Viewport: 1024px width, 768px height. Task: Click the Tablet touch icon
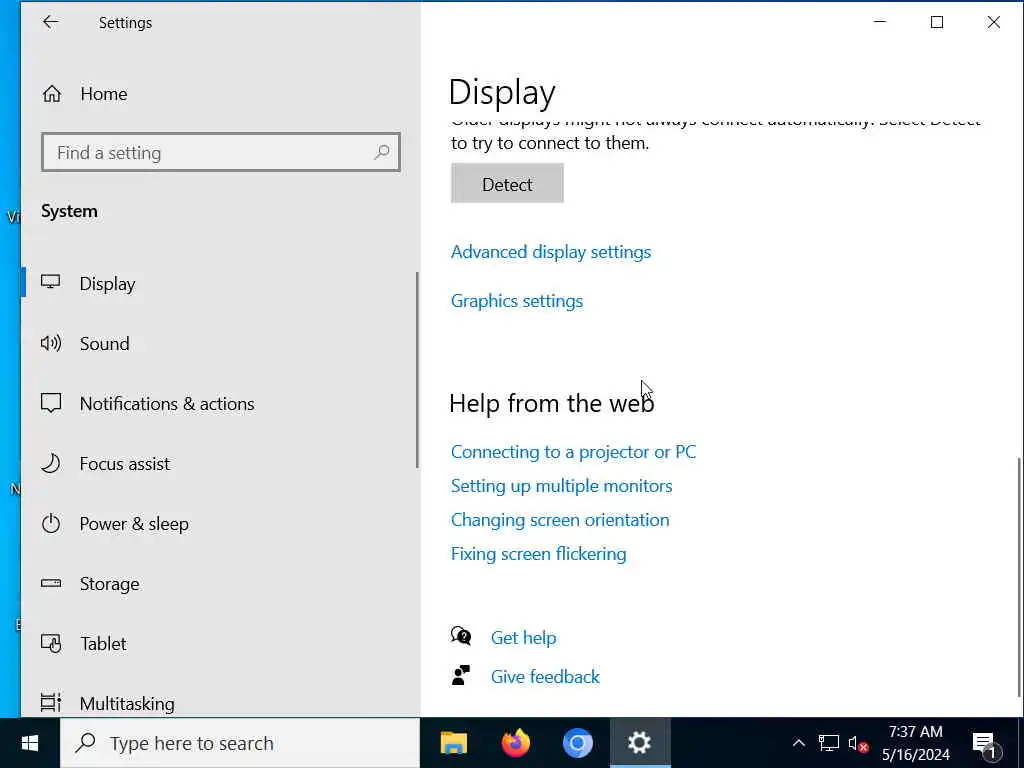[51, 643]
